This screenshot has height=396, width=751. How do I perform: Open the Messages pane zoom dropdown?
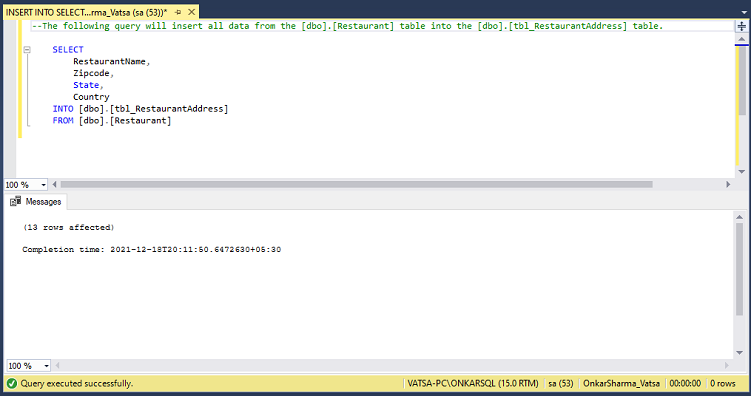pos(46,366)
